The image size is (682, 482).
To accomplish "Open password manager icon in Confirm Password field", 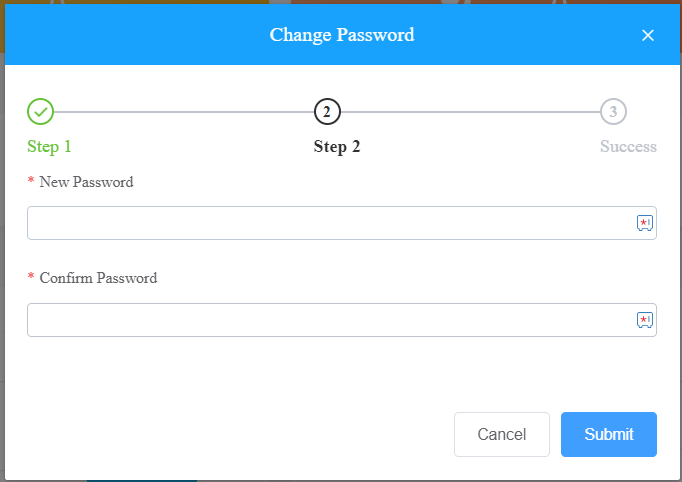I will point(645,320).
